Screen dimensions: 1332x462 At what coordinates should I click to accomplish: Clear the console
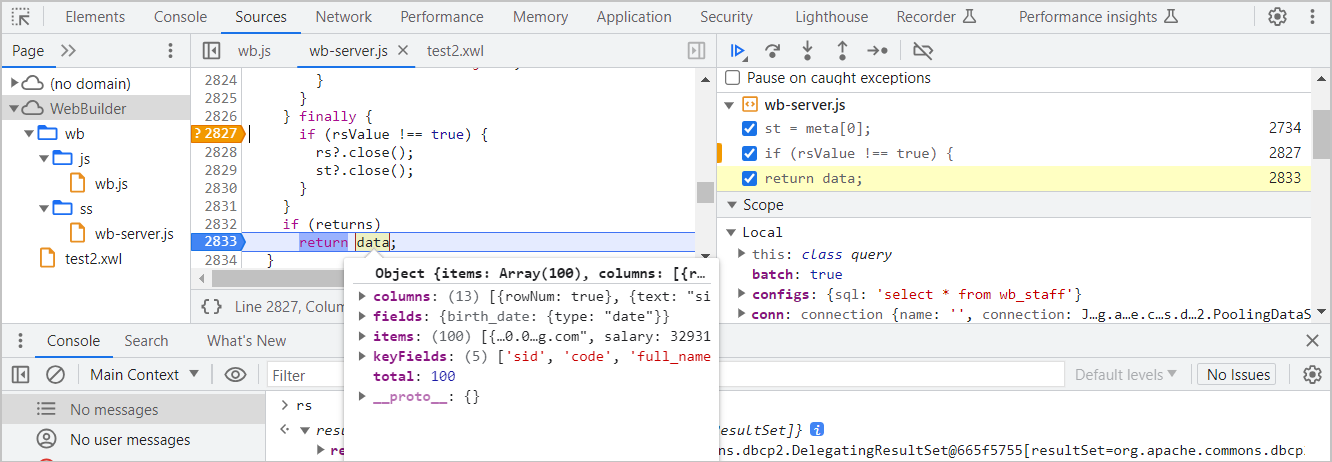56,375
